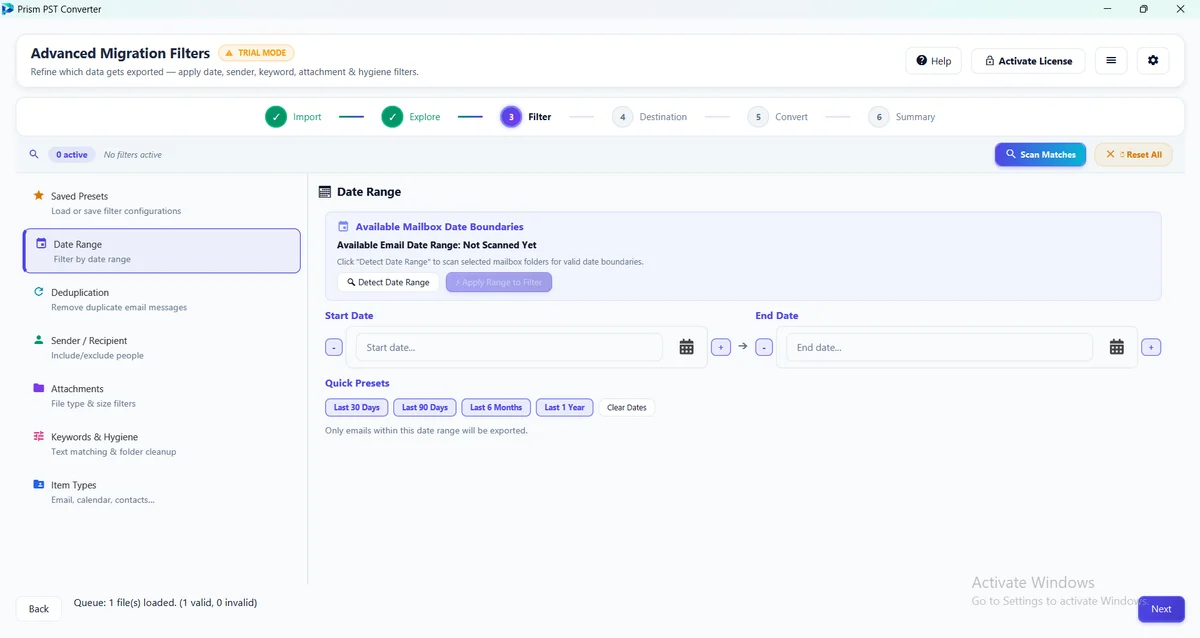Go to the Import step

pos(293,117)
